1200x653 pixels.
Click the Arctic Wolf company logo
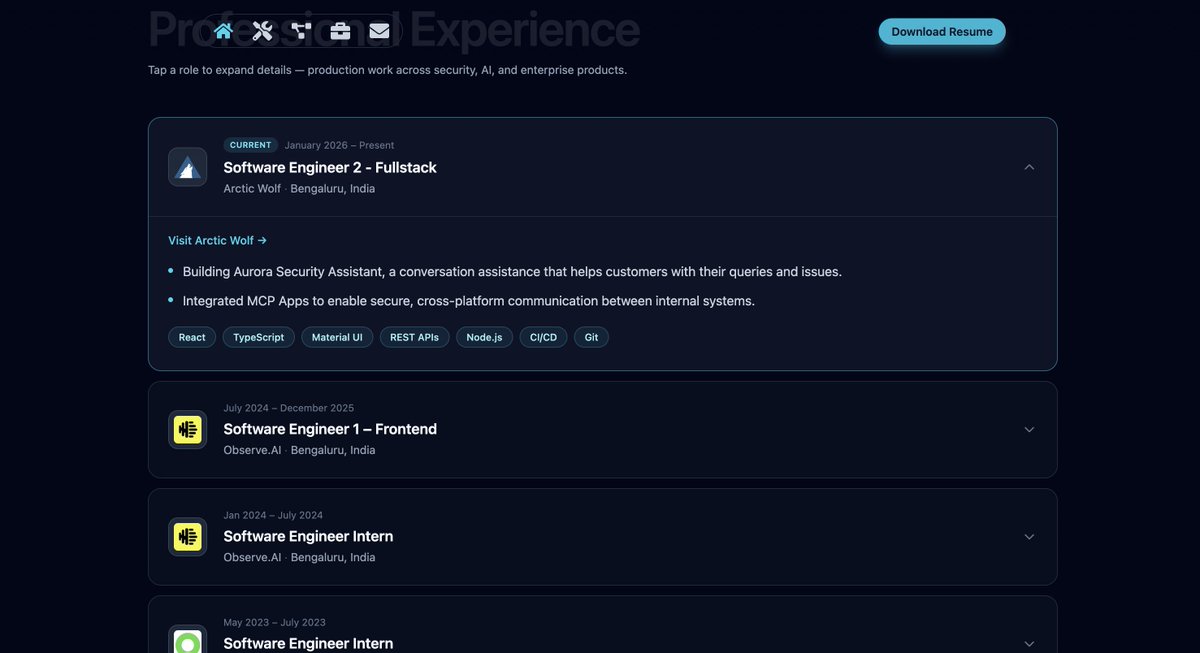click(187, 167)
